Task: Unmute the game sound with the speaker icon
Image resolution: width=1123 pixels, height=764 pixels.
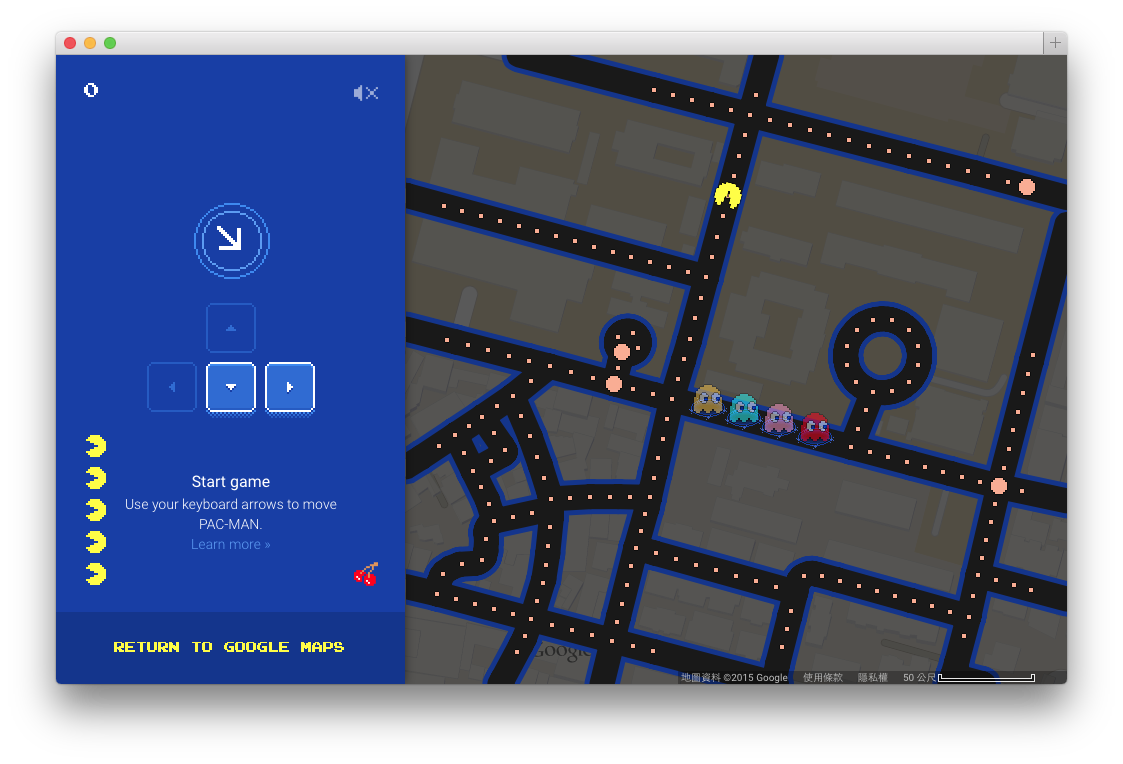Action: 366,93
